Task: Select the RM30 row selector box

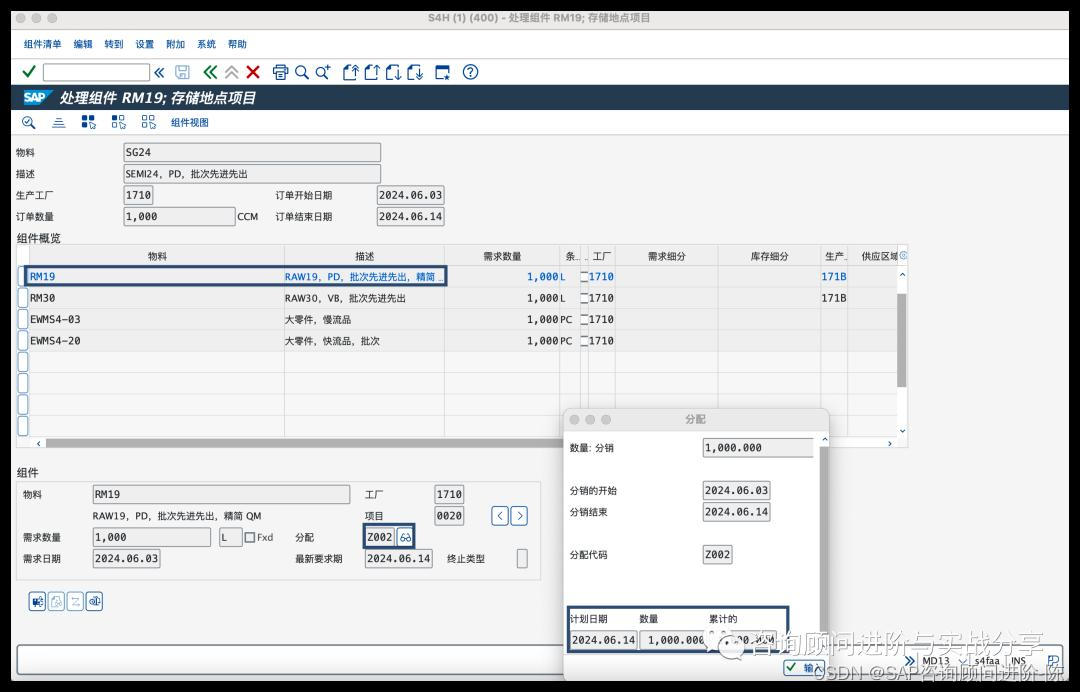Action: pyautogui.click(x=23, y=298)
